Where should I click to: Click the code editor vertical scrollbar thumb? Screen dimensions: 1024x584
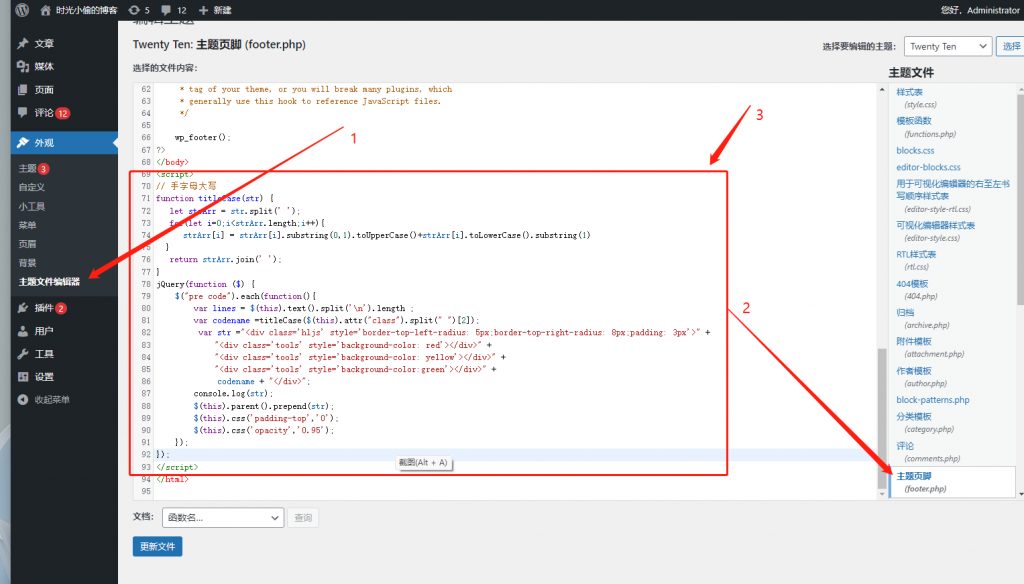[882, 417]
